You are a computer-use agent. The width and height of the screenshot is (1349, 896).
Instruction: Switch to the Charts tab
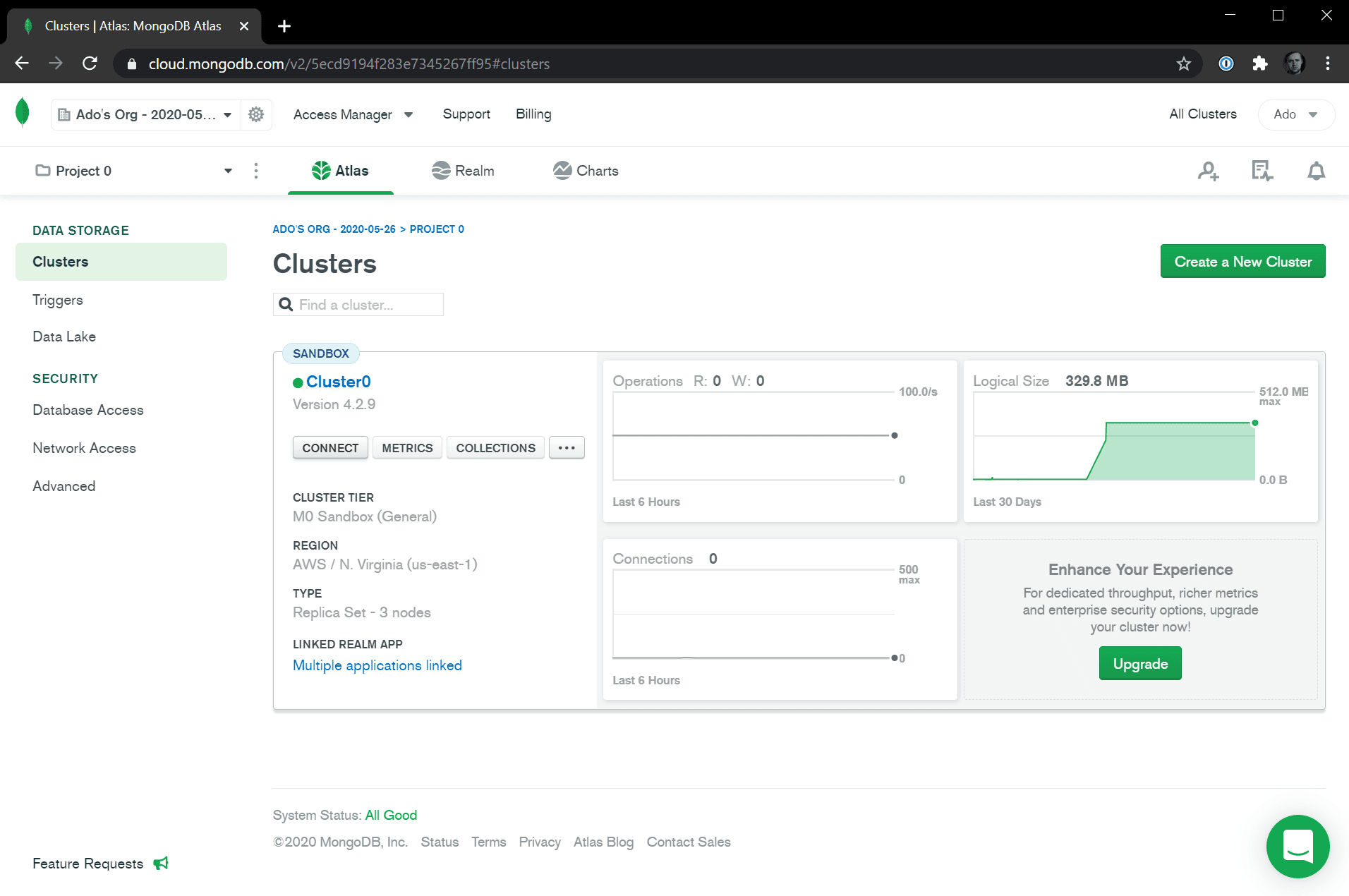586,171
